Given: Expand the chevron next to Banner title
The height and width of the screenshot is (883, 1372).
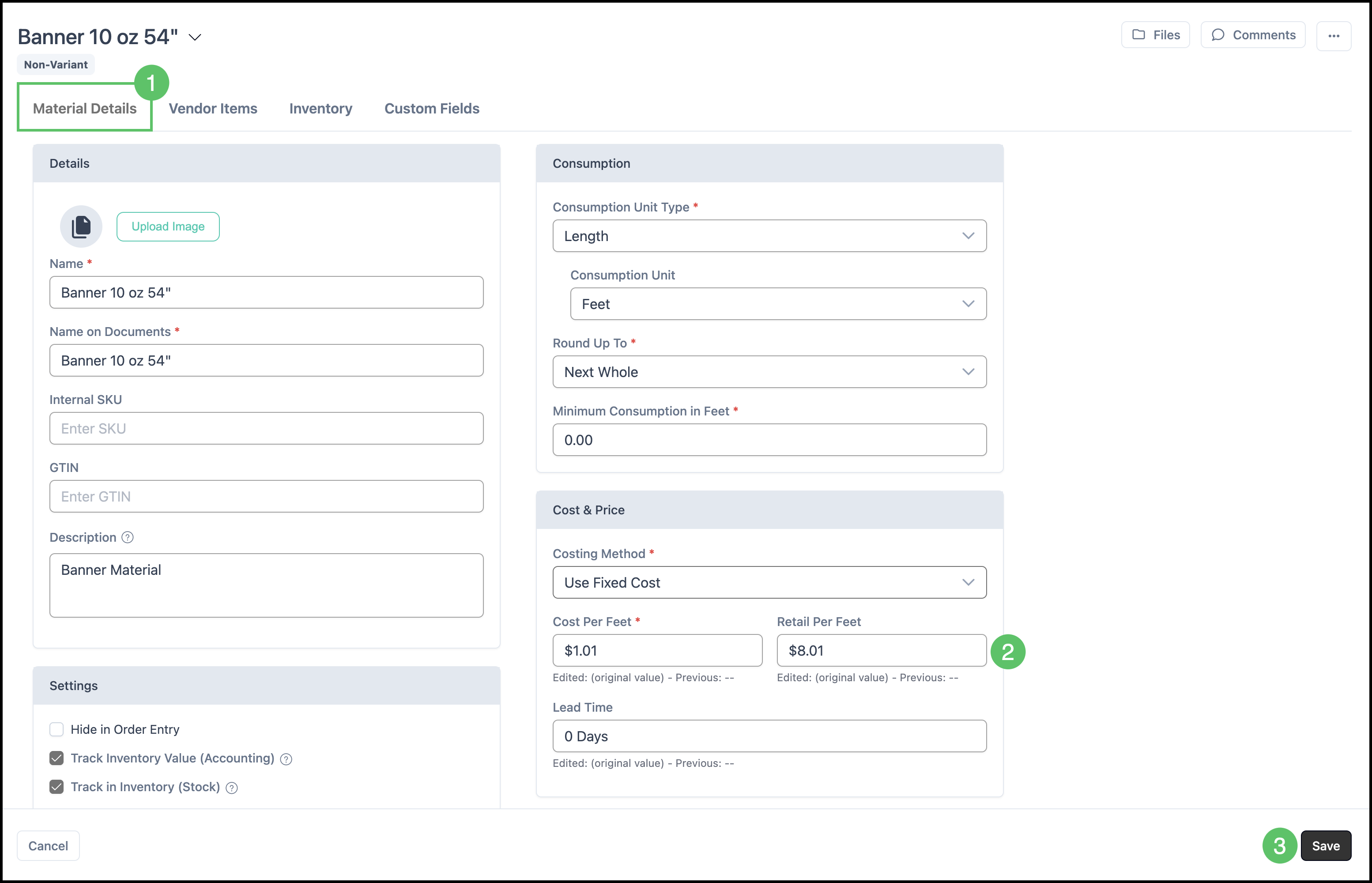Looking at the screenshot, I should point(195,37).
